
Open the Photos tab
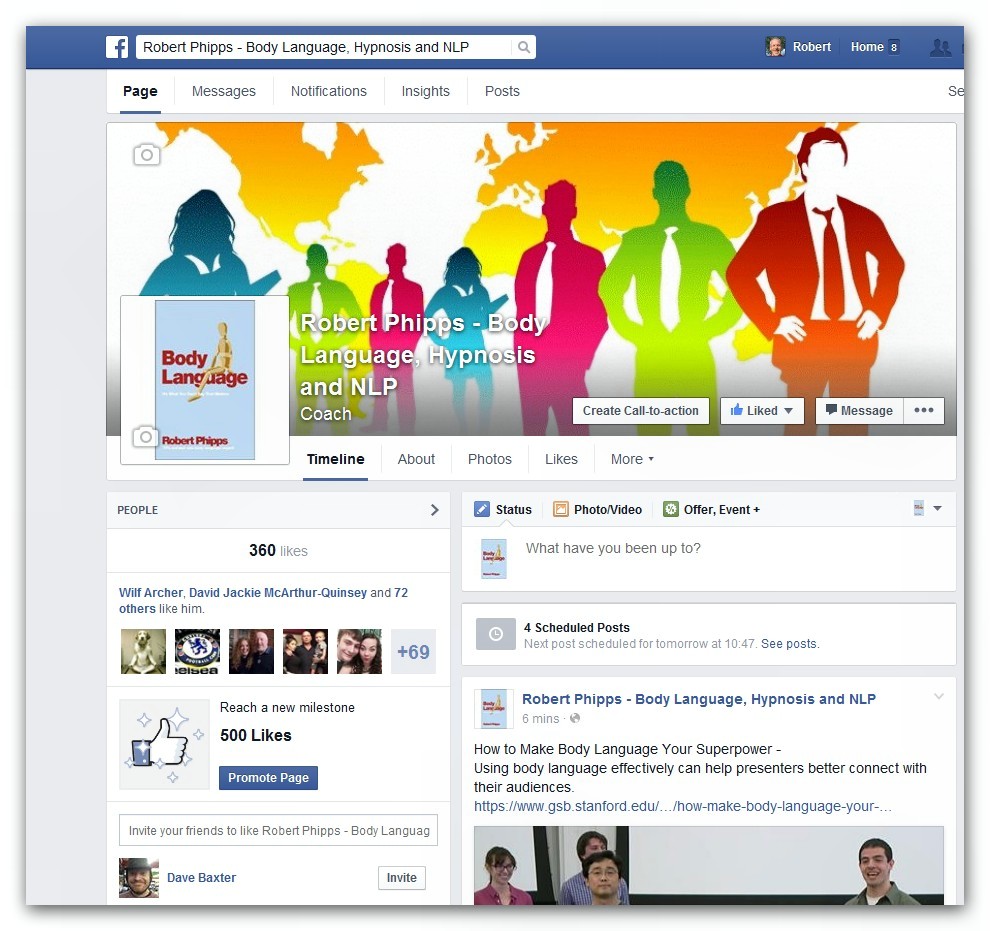click(x=489, y=459)
